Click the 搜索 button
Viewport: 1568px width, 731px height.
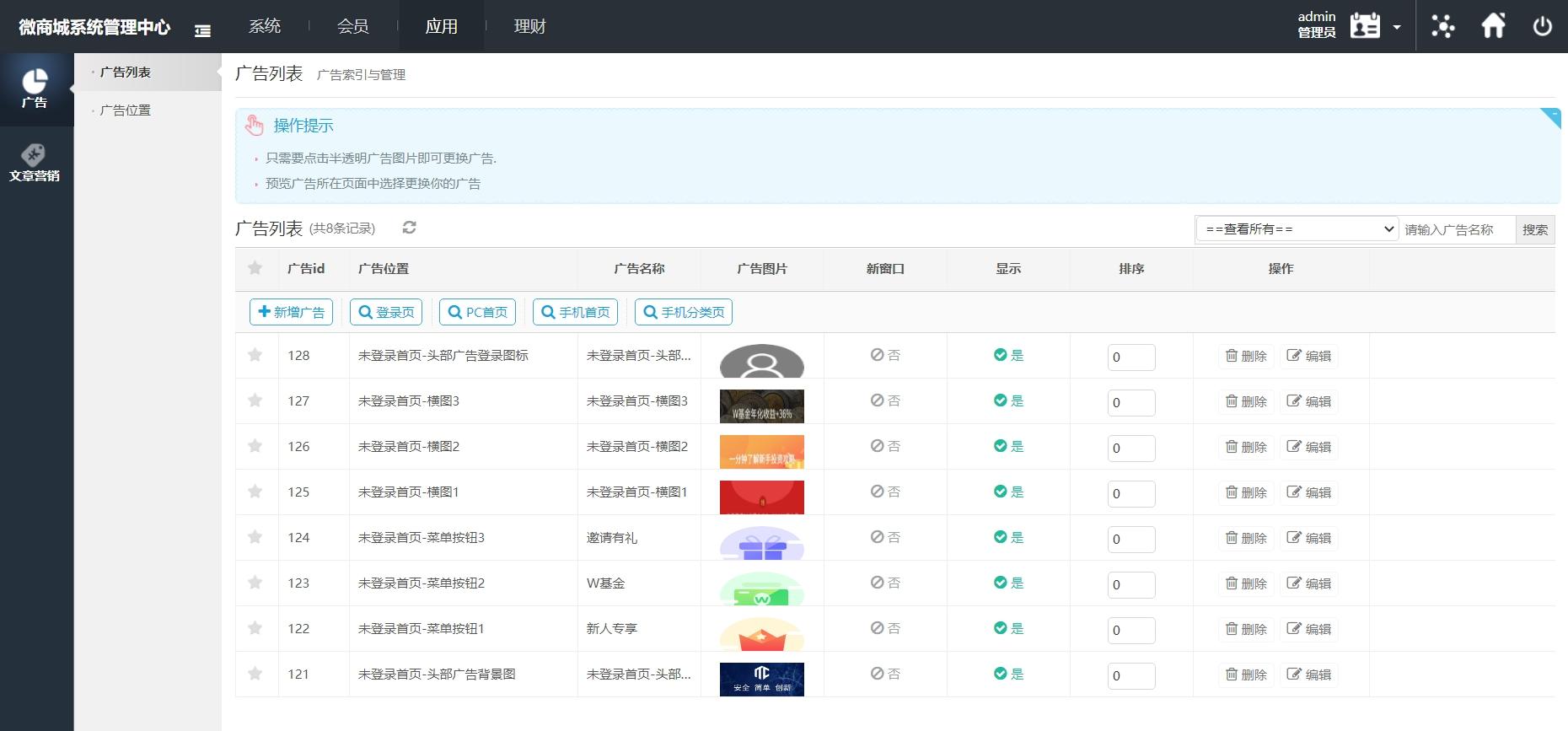tap(1534, 229)
